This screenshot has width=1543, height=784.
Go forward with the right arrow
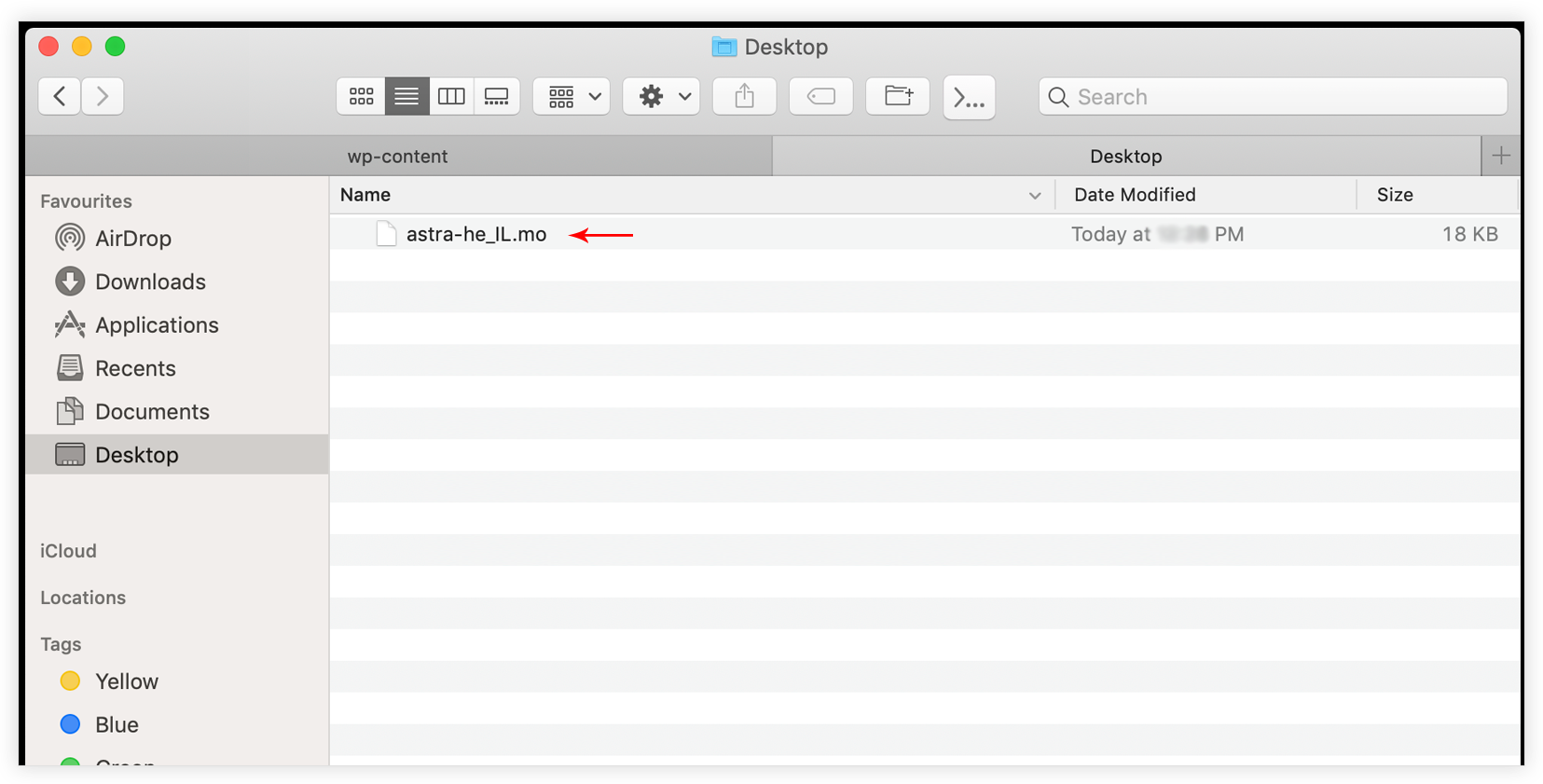coord(103,96)
